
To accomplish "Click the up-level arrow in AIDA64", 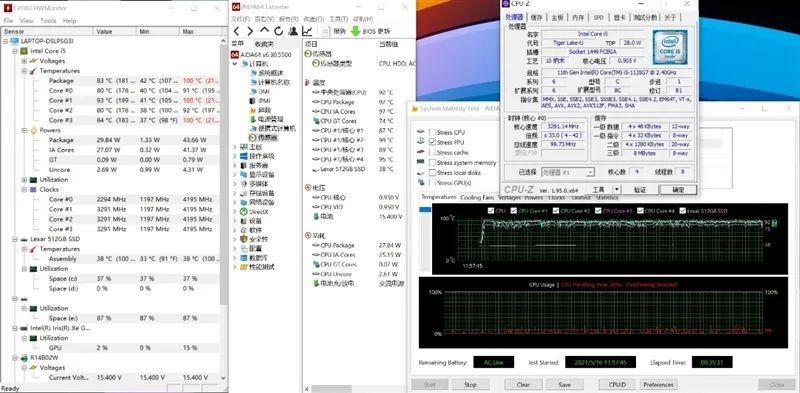I will (264, 31).
